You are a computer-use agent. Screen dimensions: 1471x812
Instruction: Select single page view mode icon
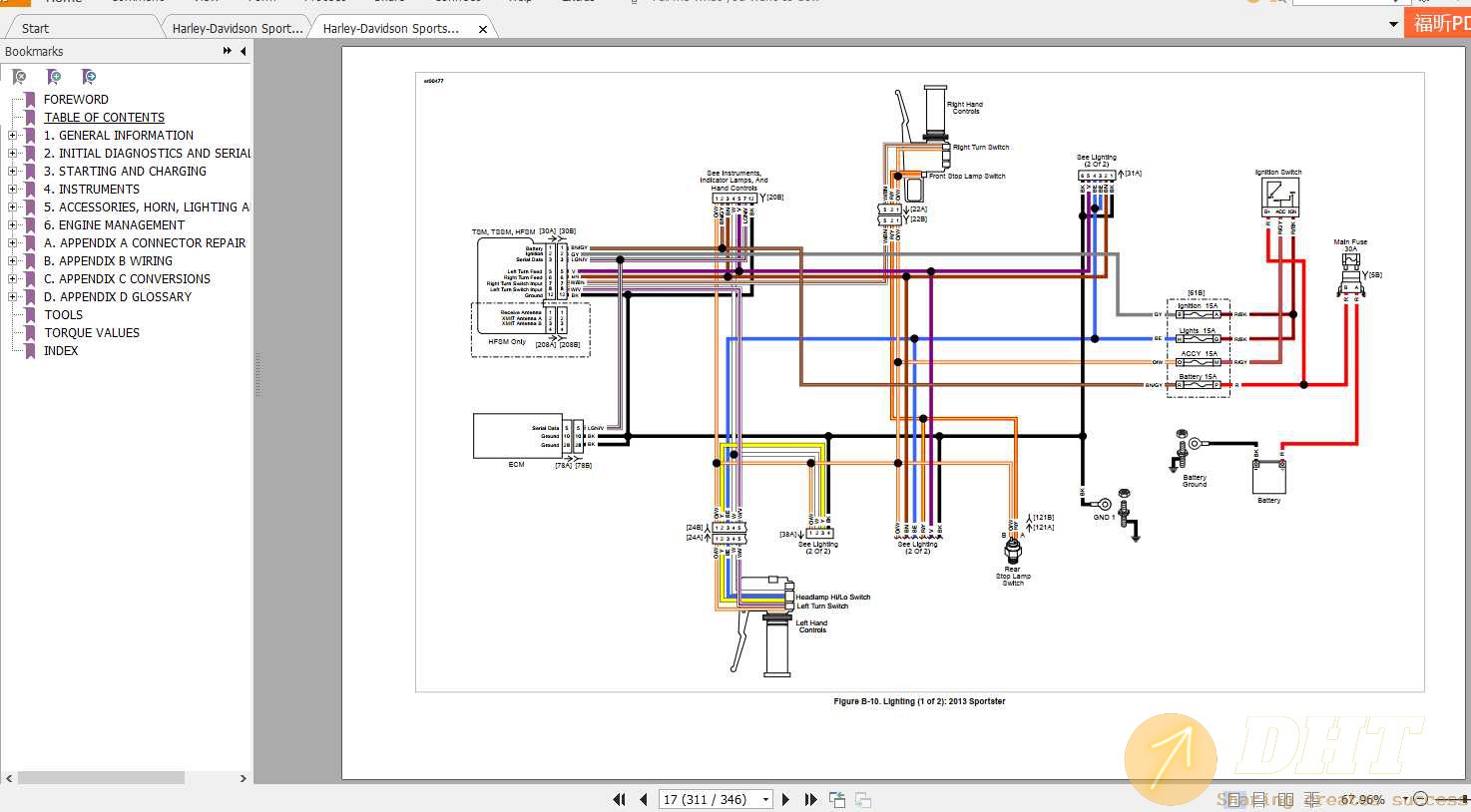tap(1234, 800)
